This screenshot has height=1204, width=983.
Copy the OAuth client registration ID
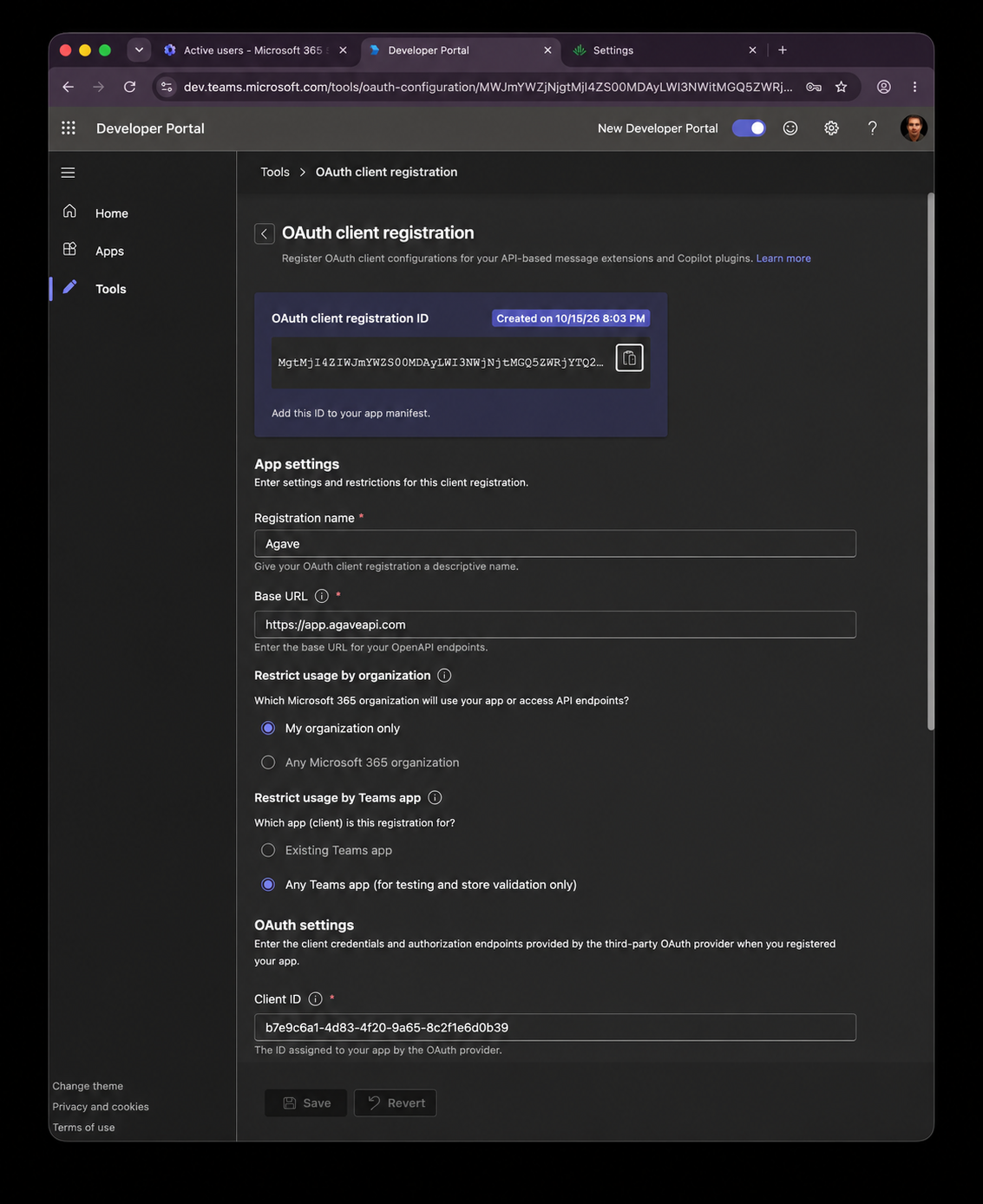[x=630, y=358]
